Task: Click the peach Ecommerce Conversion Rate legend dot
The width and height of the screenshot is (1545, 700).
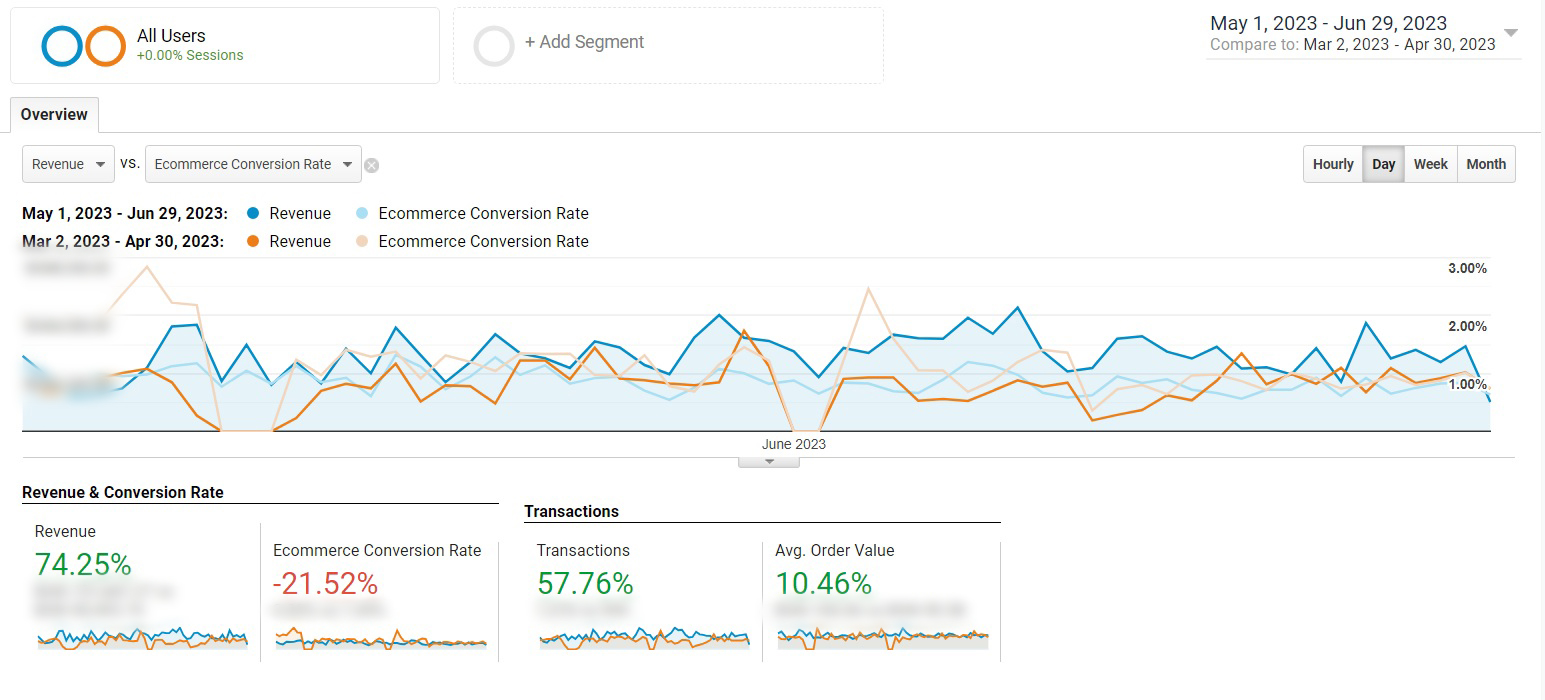Action: 362,241
